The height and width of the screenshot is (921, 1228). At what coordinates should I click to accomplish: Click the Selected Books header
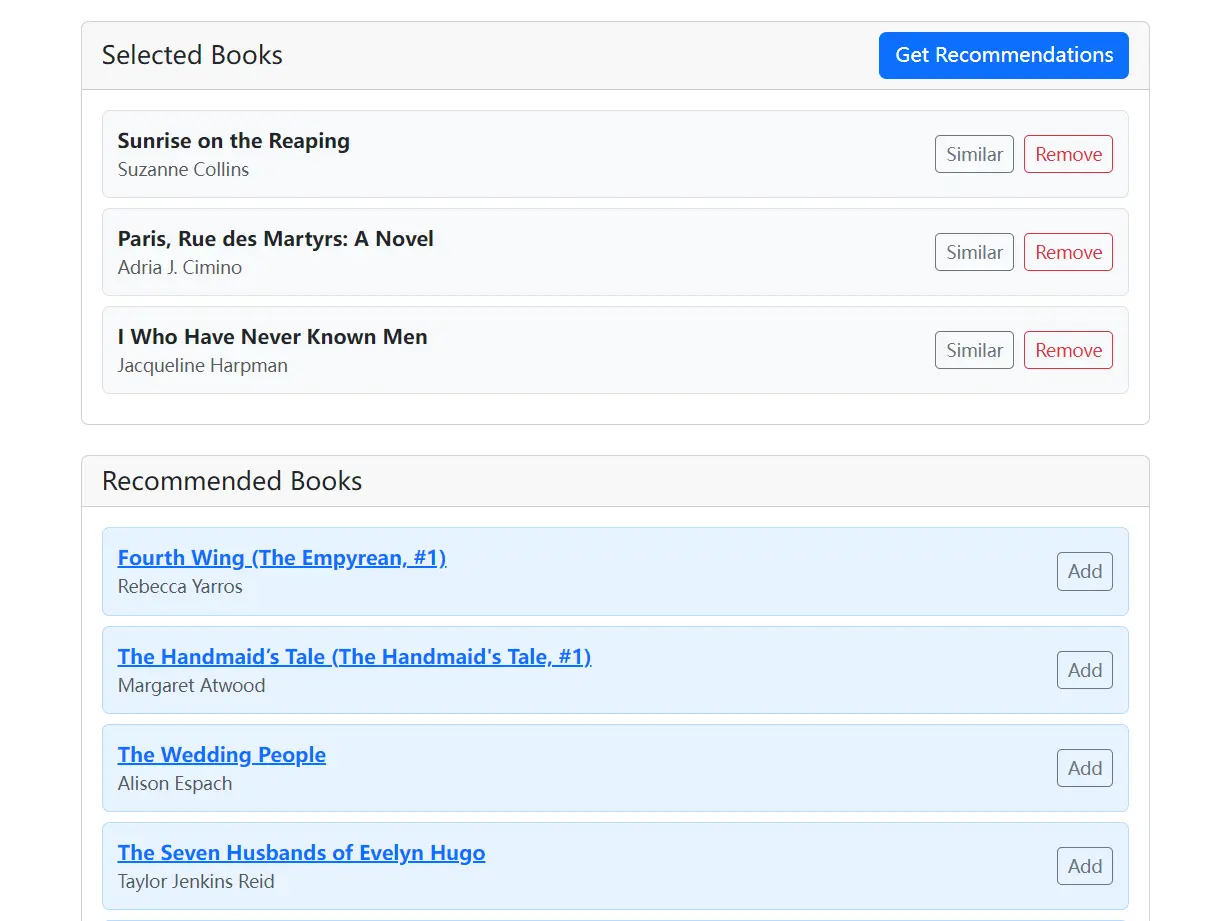click(x=192, y=55)
